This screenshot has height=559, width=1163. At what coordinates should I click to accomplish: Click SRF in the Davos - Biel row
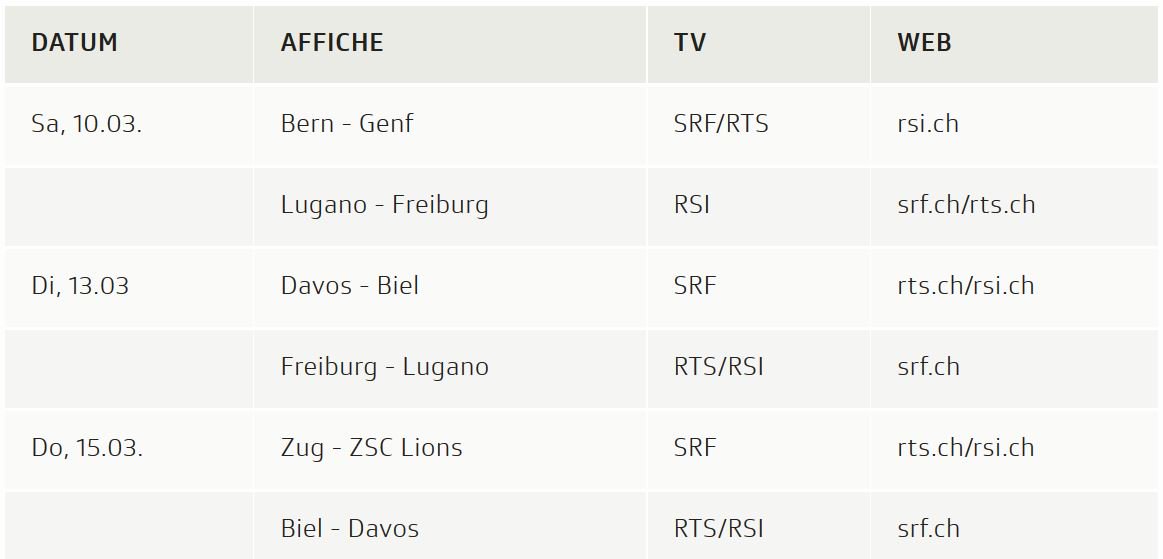pos(695,286)
